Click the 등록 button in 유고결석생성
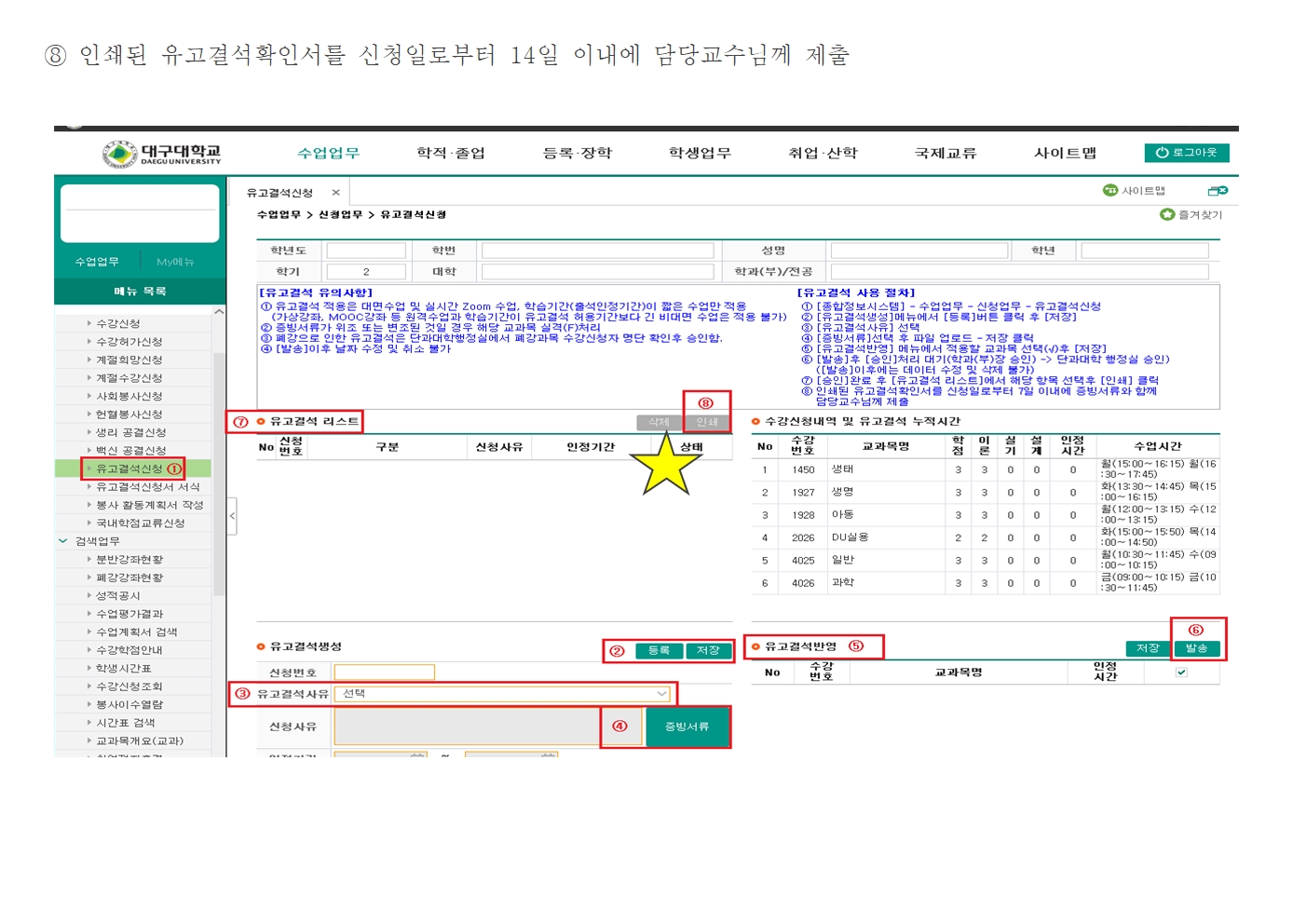The width and height of the screenshot is (1307, 924). [x=659, y=651]
